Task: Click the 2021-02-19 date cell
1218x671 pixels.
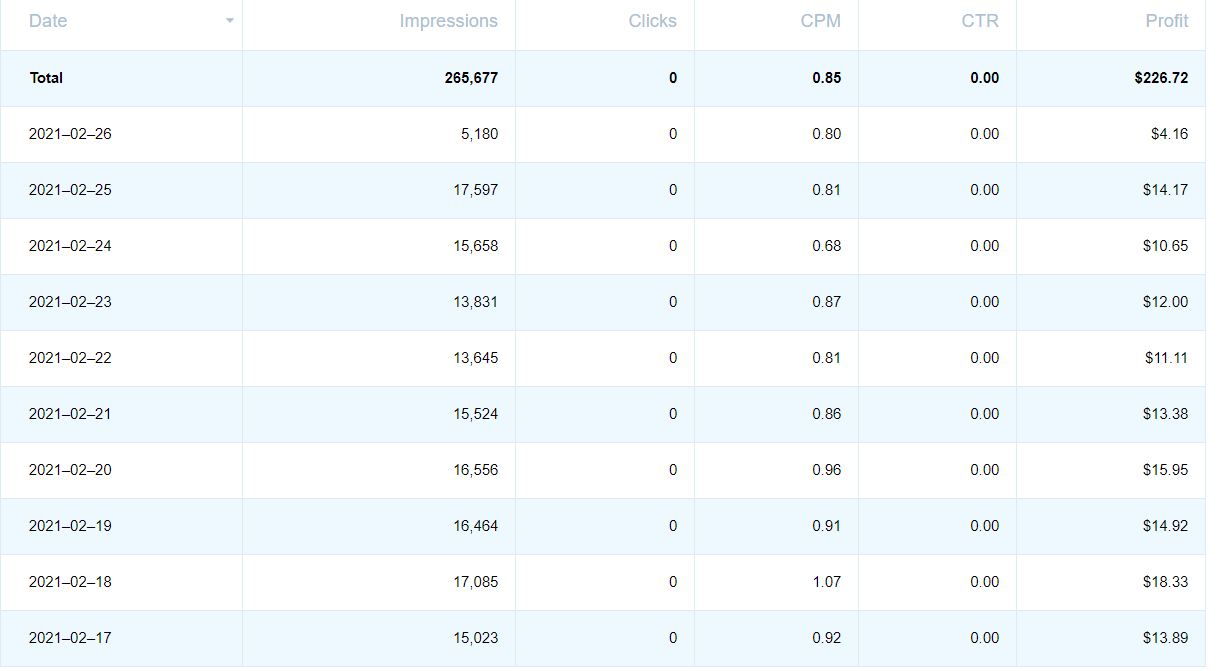Action: 70,526
